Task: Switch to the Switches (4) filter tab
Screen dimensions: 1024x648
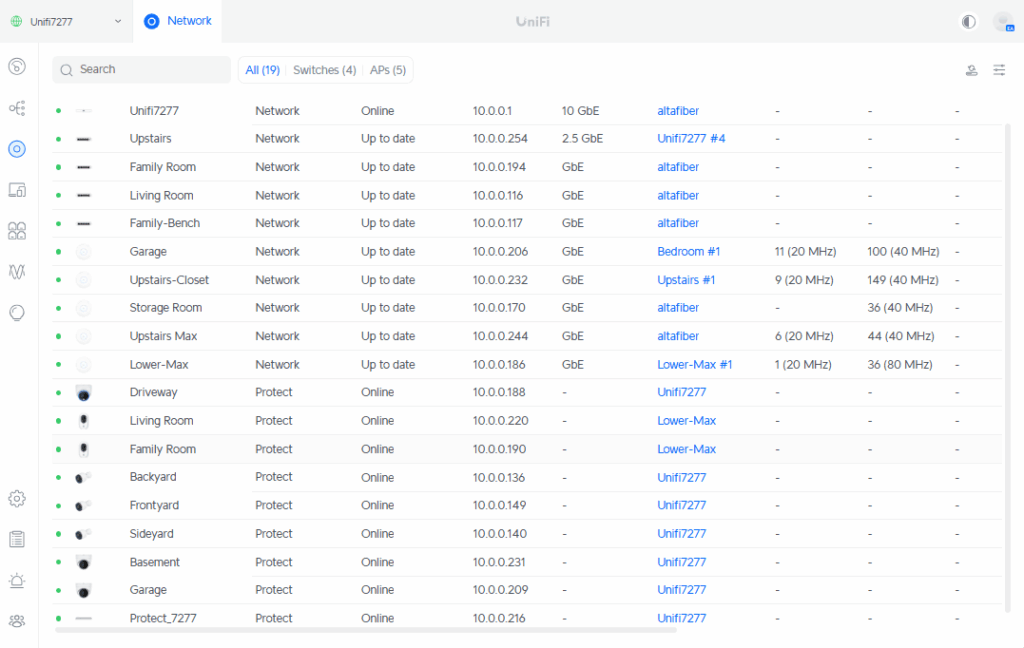Action: (324, 70)
